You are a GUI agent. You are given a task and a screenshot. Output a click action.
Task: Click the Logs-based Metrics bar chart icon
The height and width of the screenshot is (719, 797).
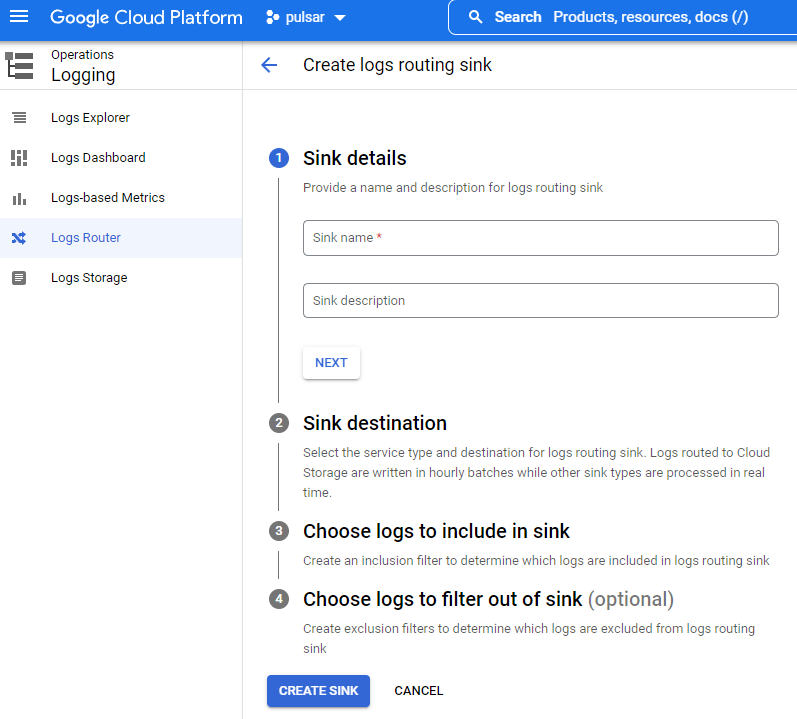click(19, 198)
